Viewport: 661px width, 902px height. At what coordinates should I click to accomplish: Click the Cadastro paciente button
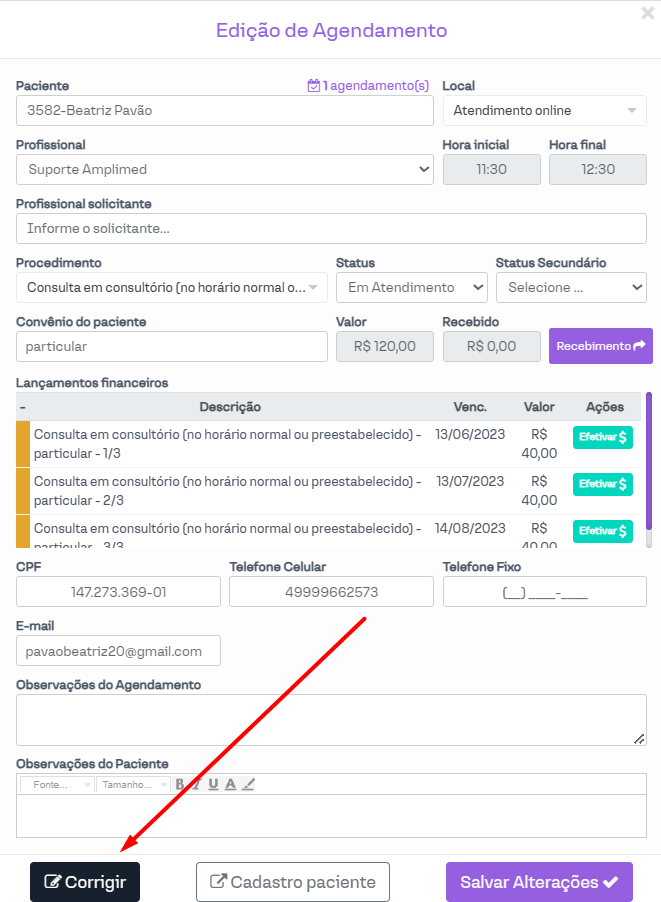click(293, 882)
